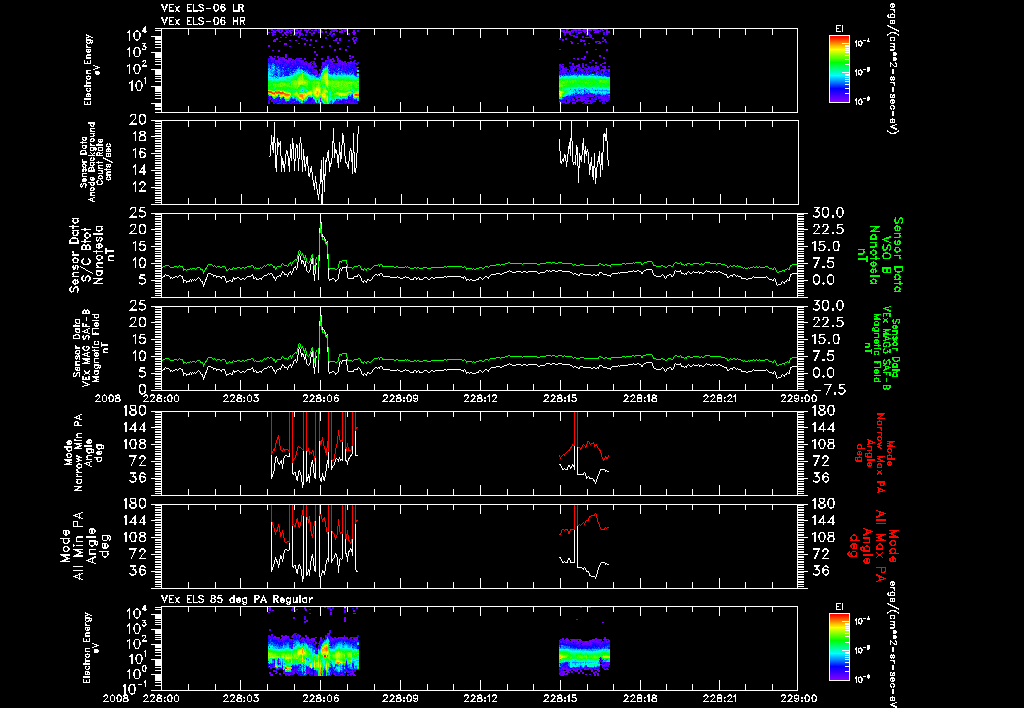Select the "Mode All Min PA Angle" label
This screenshot has width=1024, height=708.
pyautogui.click(x=87, y=545)
